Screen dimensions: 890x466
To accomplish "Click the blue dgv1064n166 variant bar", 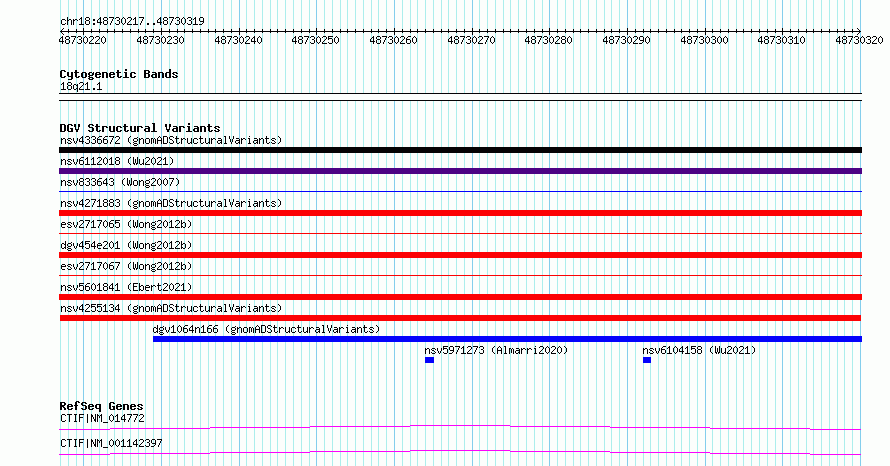I will coord(507,339).
